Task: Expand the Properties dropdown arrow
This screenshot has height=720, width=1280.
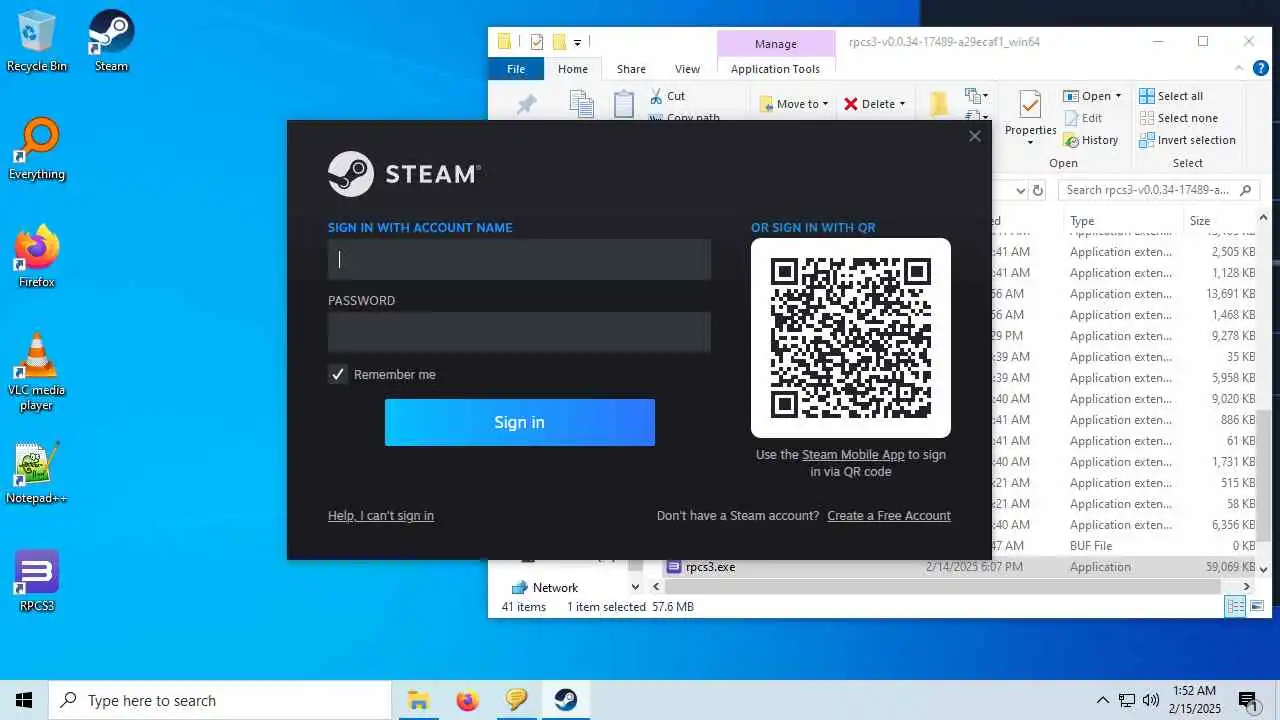Action: coord(1030,142)
